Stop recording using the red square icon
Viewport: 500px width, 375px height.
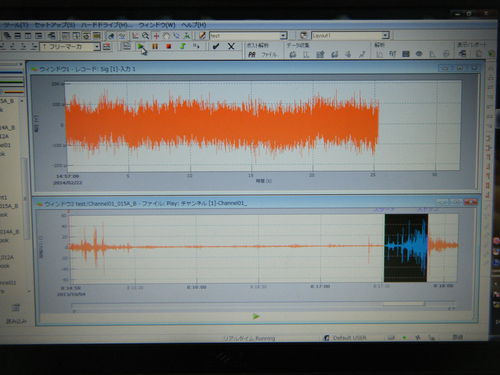click(168, 46)
